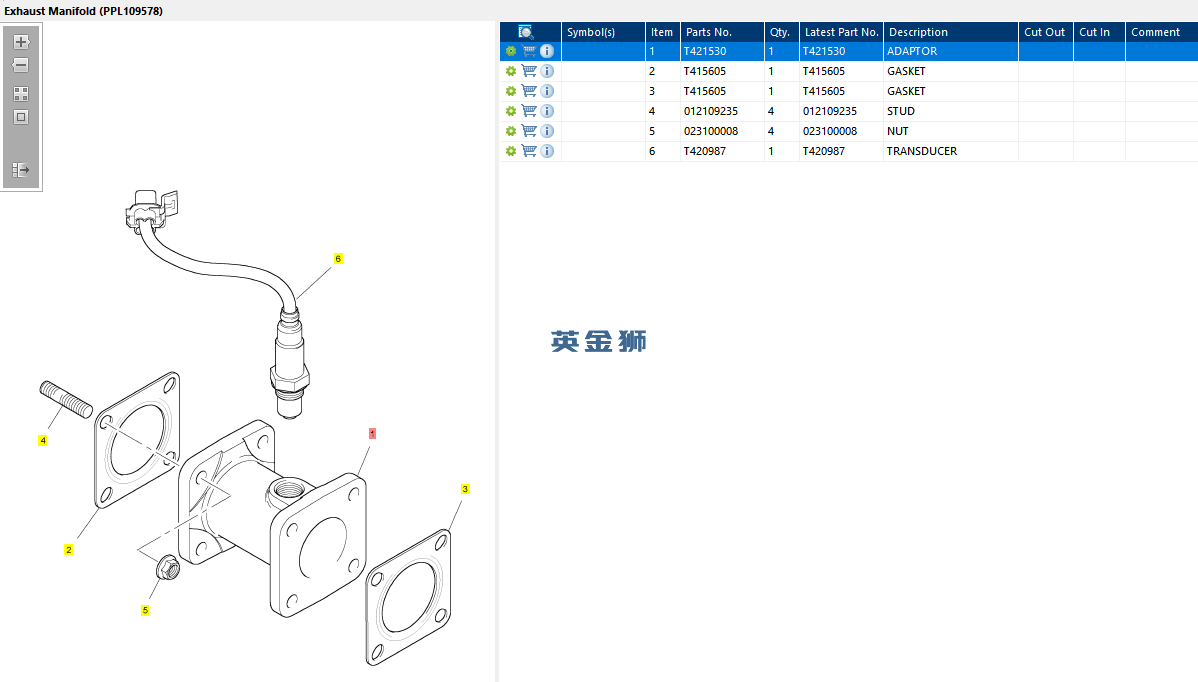Show info for item 2 GASKET
The height and width of the screenshot is (682, 1198).
pos(547,71)
